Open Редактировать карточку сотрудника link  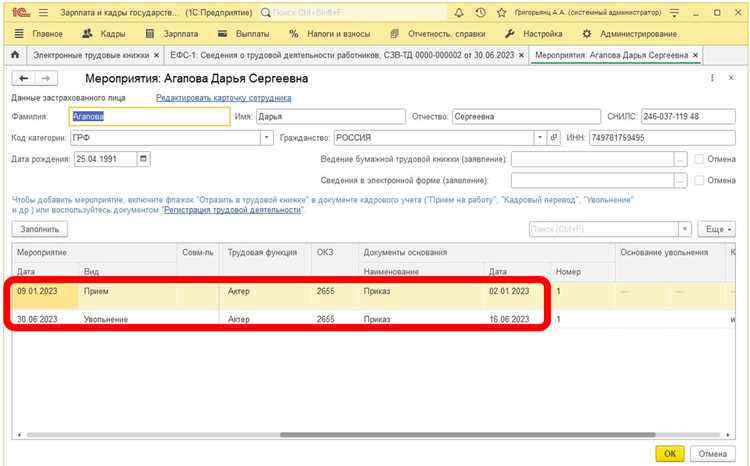tap(223, 98)
